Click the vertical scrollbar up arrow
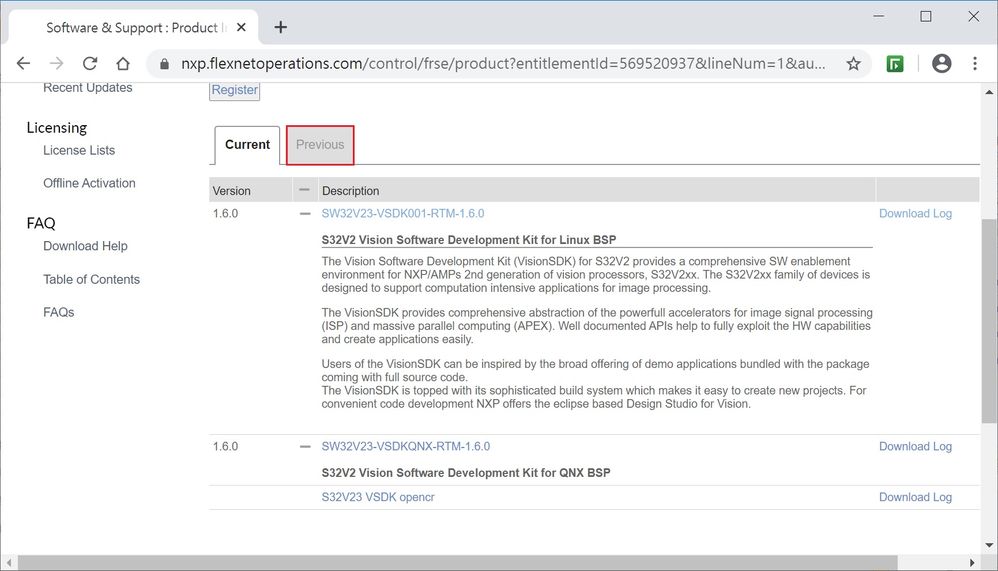 click(989, 92)
